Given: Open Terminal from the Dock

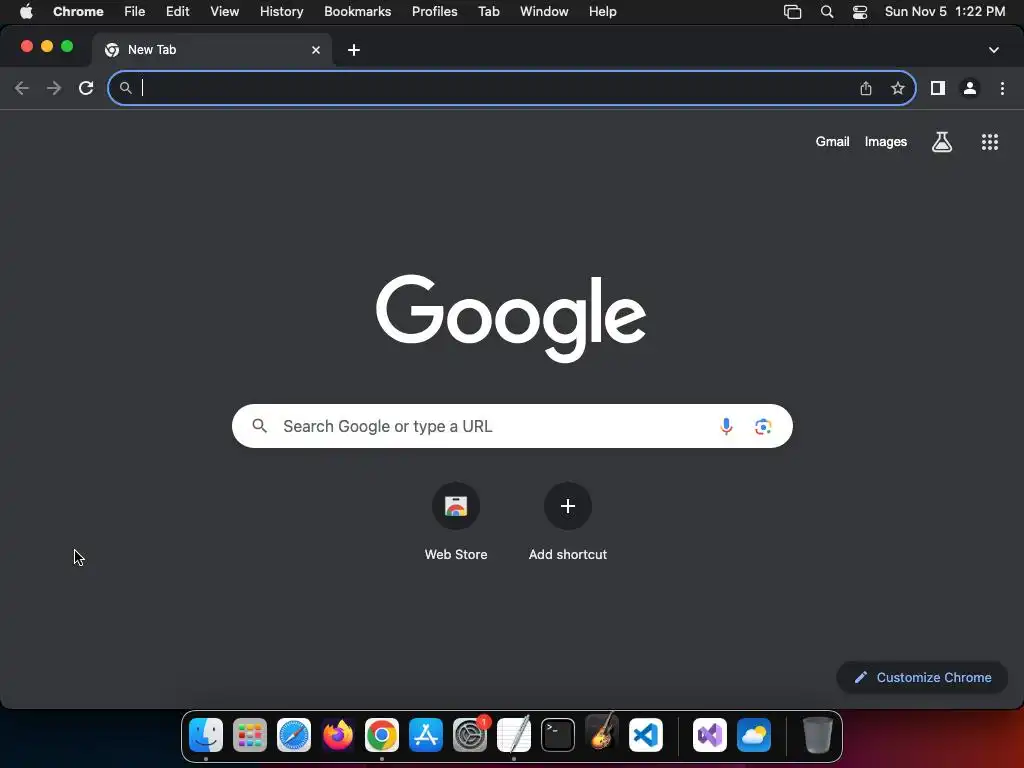Looking at the screenshot, I should 558,735.
